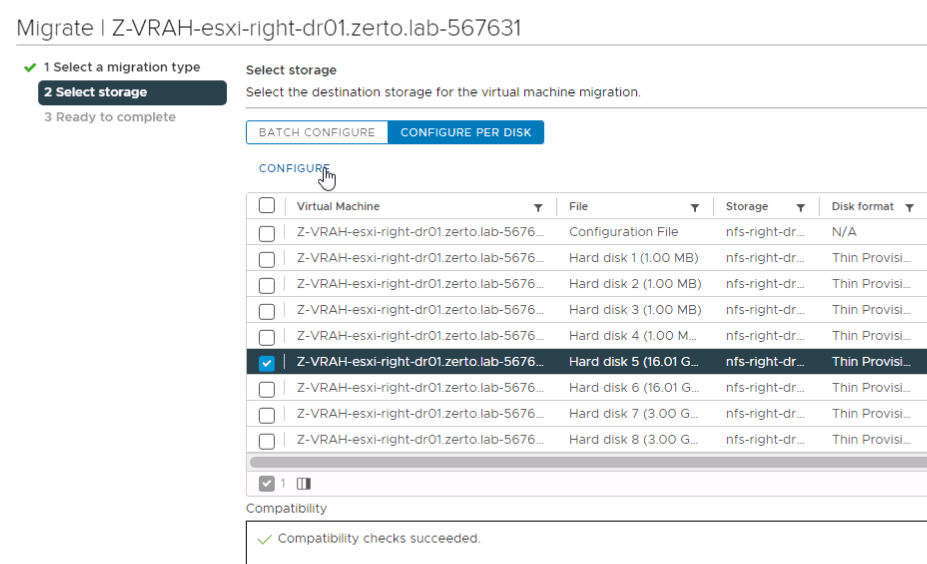Open the Disk format column filter
The height and width of the screenshot is (564, 927).
click(x=909, y=207)
